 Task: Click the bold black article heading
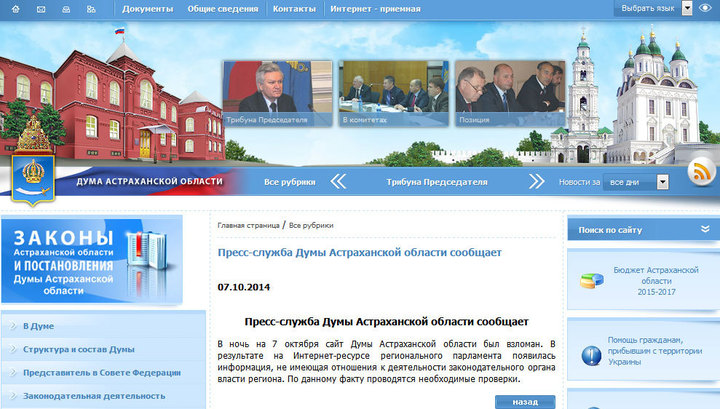(x=387, y=322)
